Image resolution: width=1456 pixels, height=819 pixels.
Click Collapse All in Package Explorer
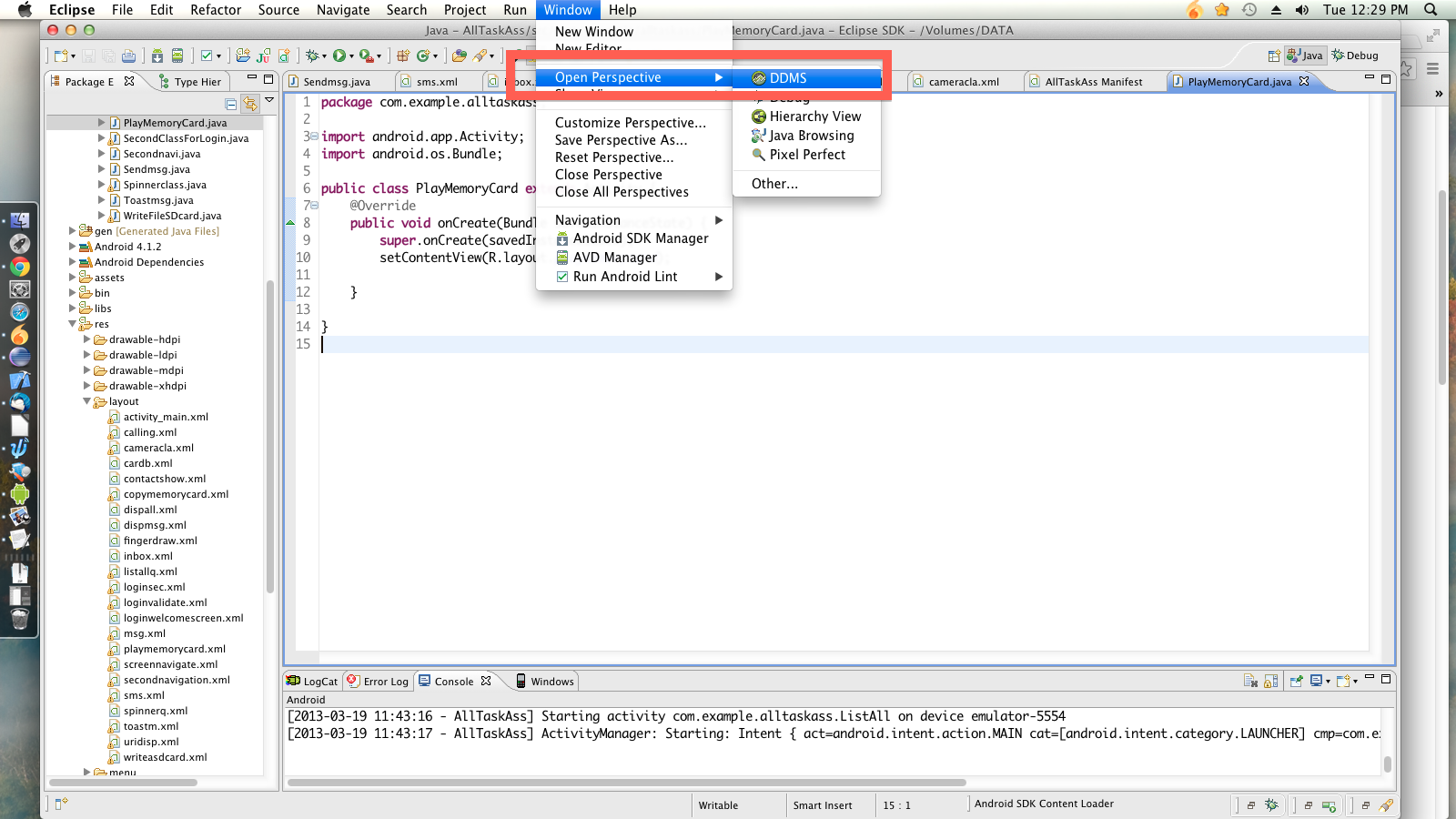click(x=231, y=104)
